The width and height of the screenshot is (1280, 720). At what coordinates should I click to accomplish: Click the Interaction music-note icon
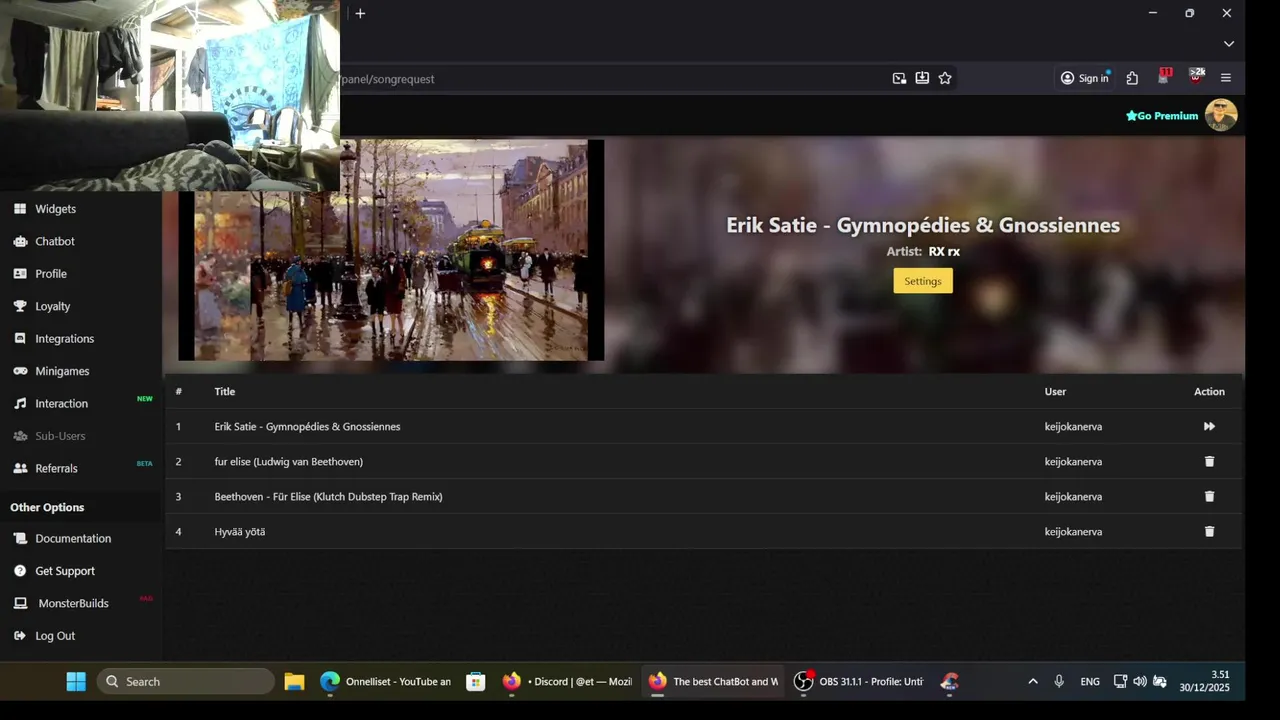[x=20, y=403]
